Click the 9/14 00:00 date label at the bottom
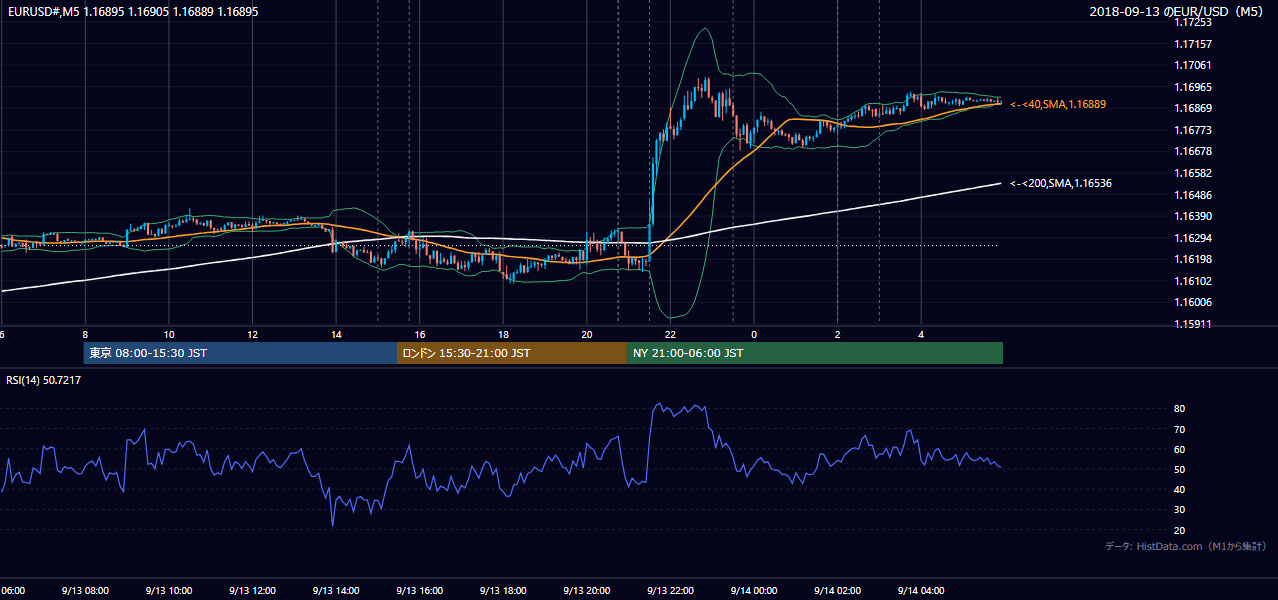This screenshot has height=600, width=1278. [754, 590]
